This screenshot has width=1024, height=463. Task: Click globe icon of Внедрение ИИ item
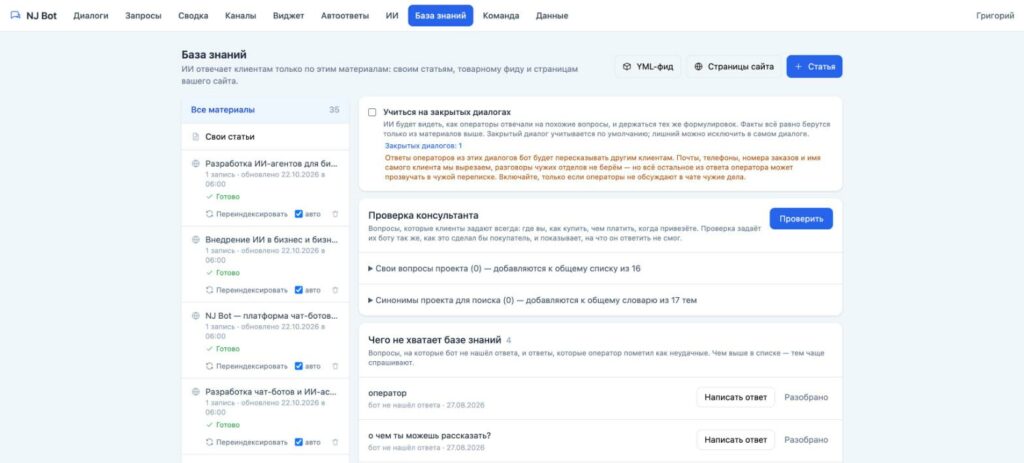coord(195,240)
